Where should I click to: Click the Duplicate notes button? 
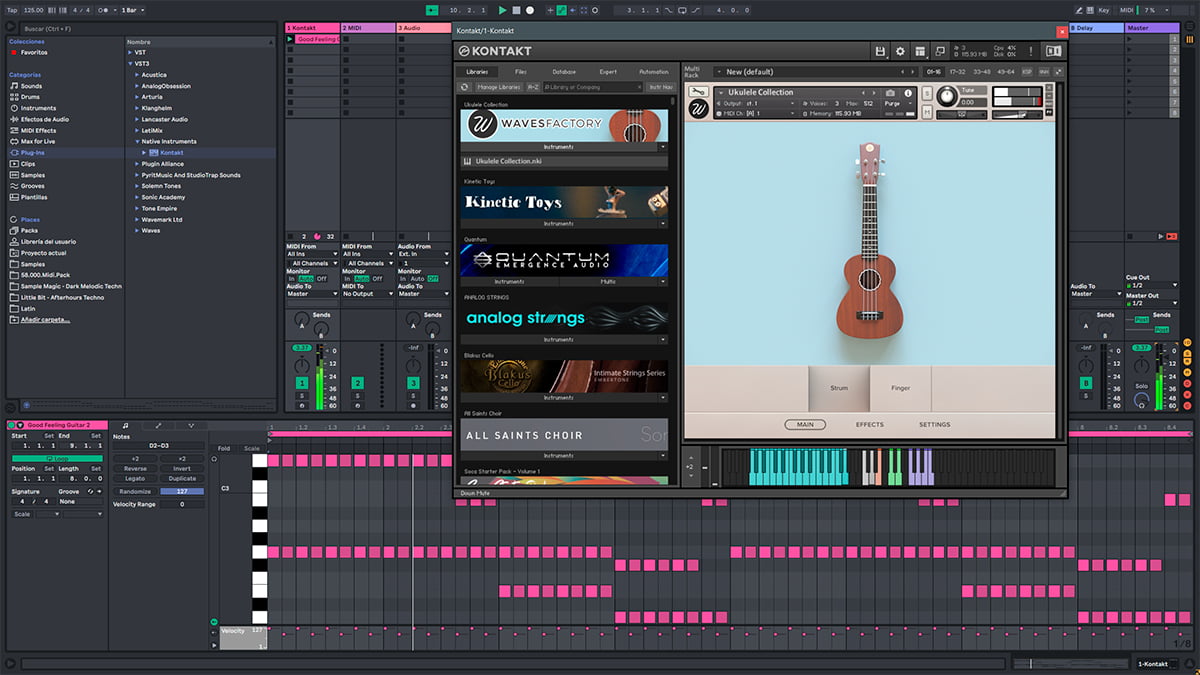(182, 479)
